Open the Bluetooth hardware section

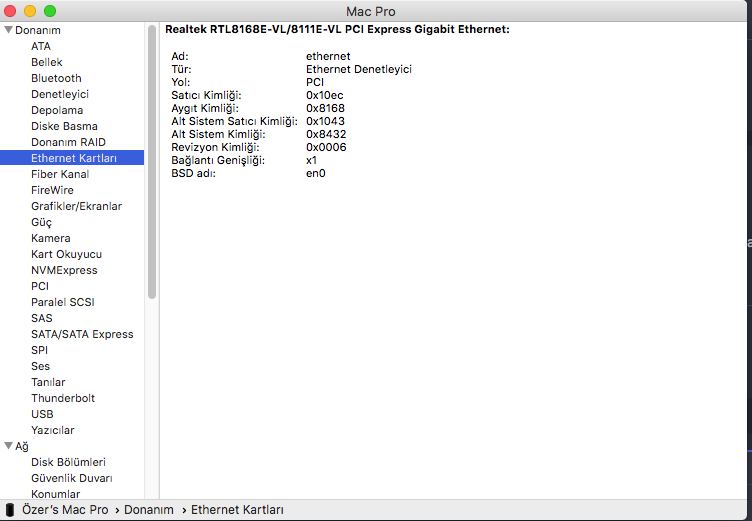[x=56, y=78]
